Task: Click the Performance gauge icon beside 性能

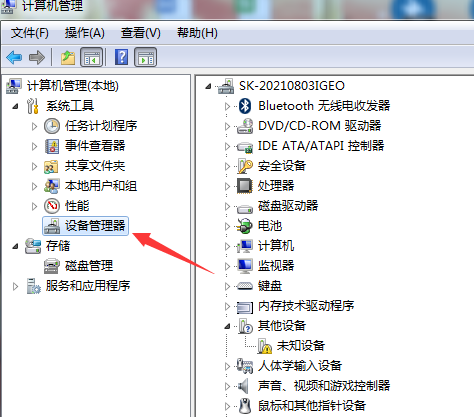Action: 52,206
